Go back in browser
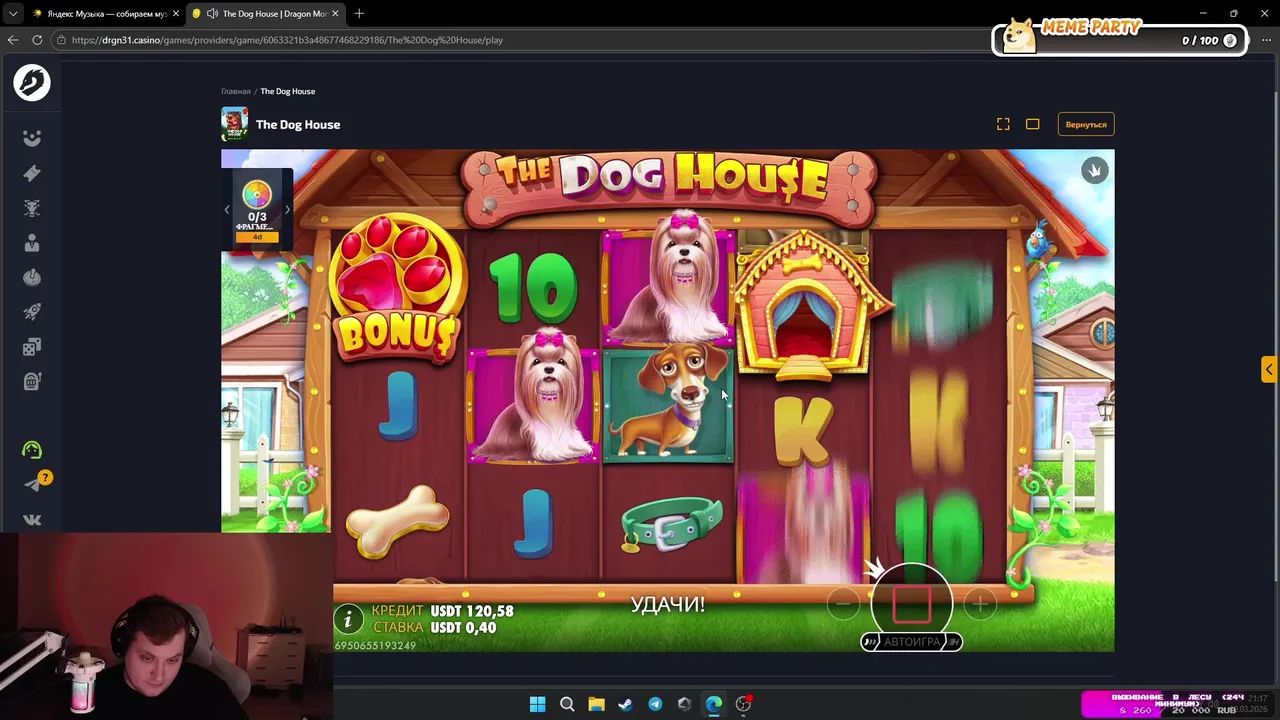 [13, 40]
